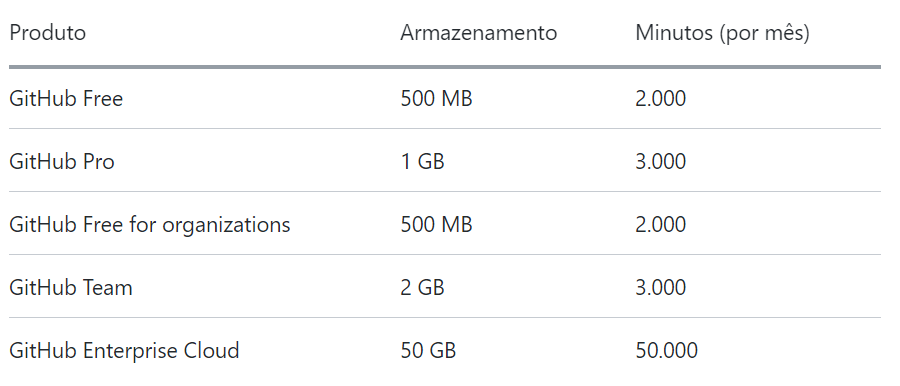Click the Armazenamento column header
900x386 pixels.
pyautogui.click(x=479, y=33)
